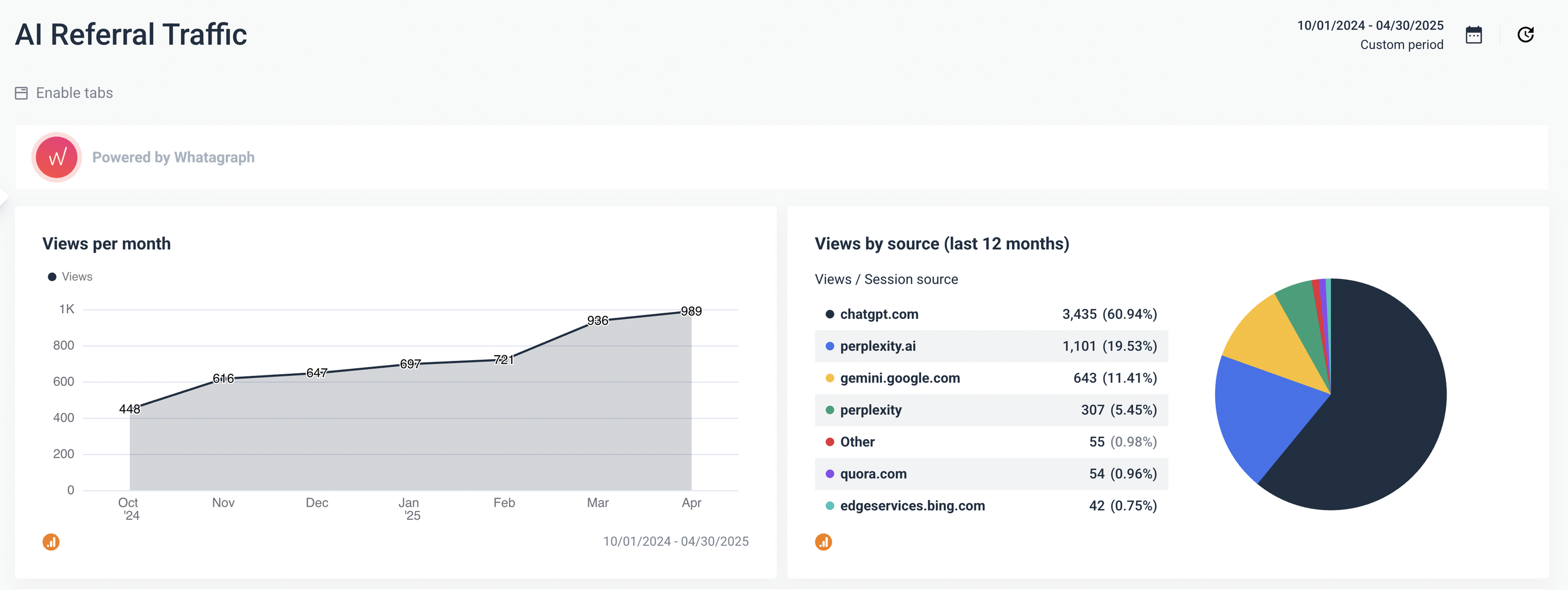
Task: Click the 989 data point for Apr
Action: [x=692, y=312]
